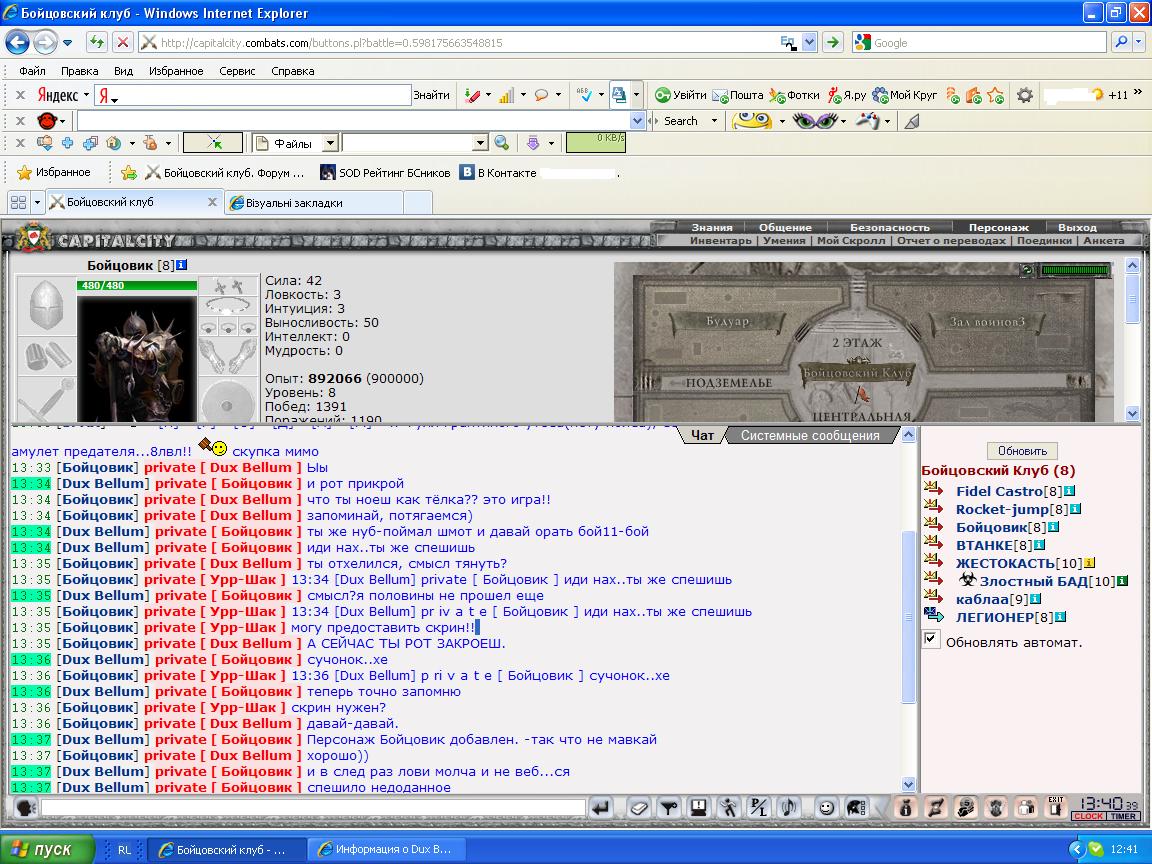Click the Google search box
This screenshot has width=1152, height=864.
[x=979, y=43]
